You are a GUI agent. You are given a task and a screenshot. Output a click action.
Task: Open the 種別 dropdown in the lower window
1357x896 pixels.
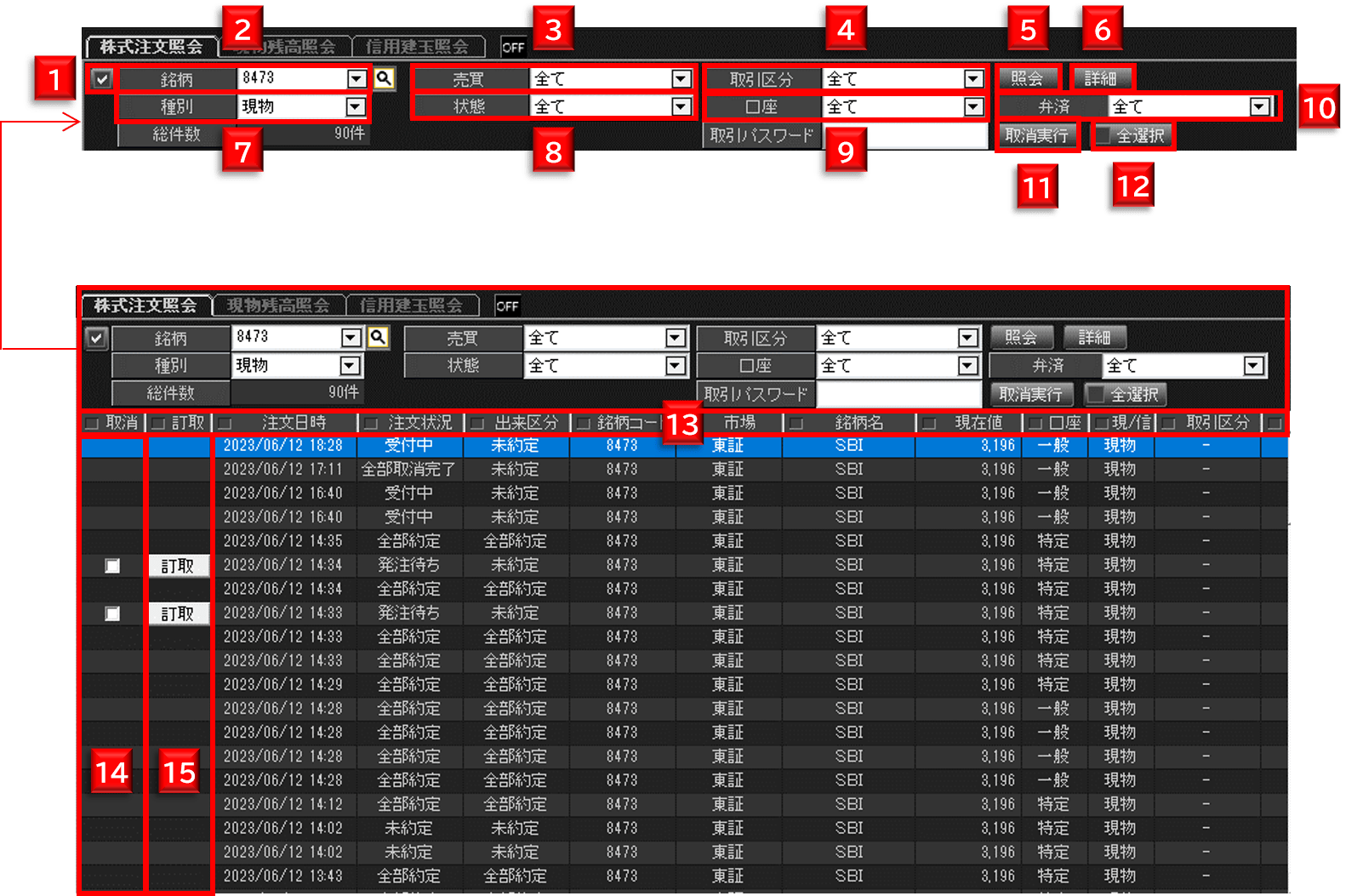350,365
